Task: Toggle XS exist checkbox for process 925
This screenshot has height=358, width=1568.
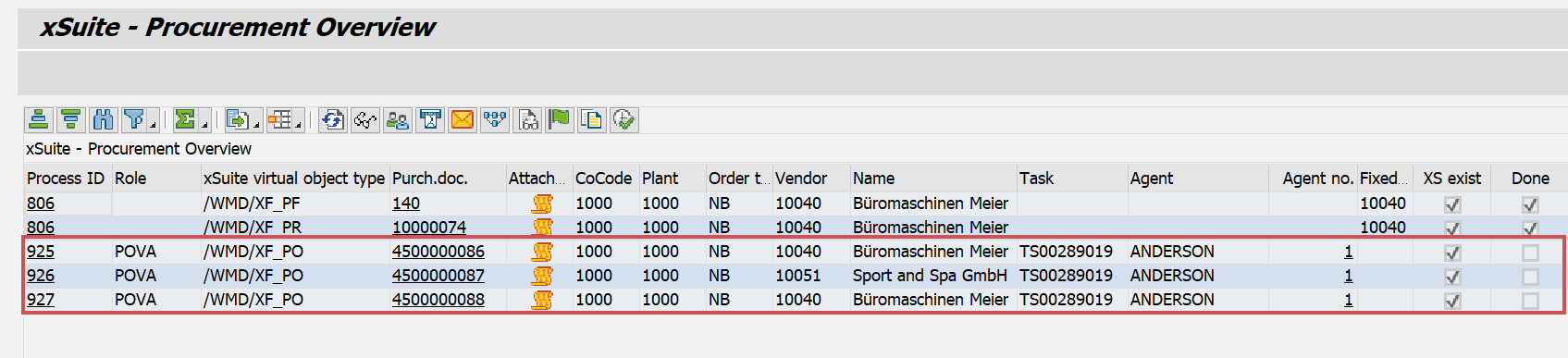Action: pyautogui.click(x=1452, y=253)
